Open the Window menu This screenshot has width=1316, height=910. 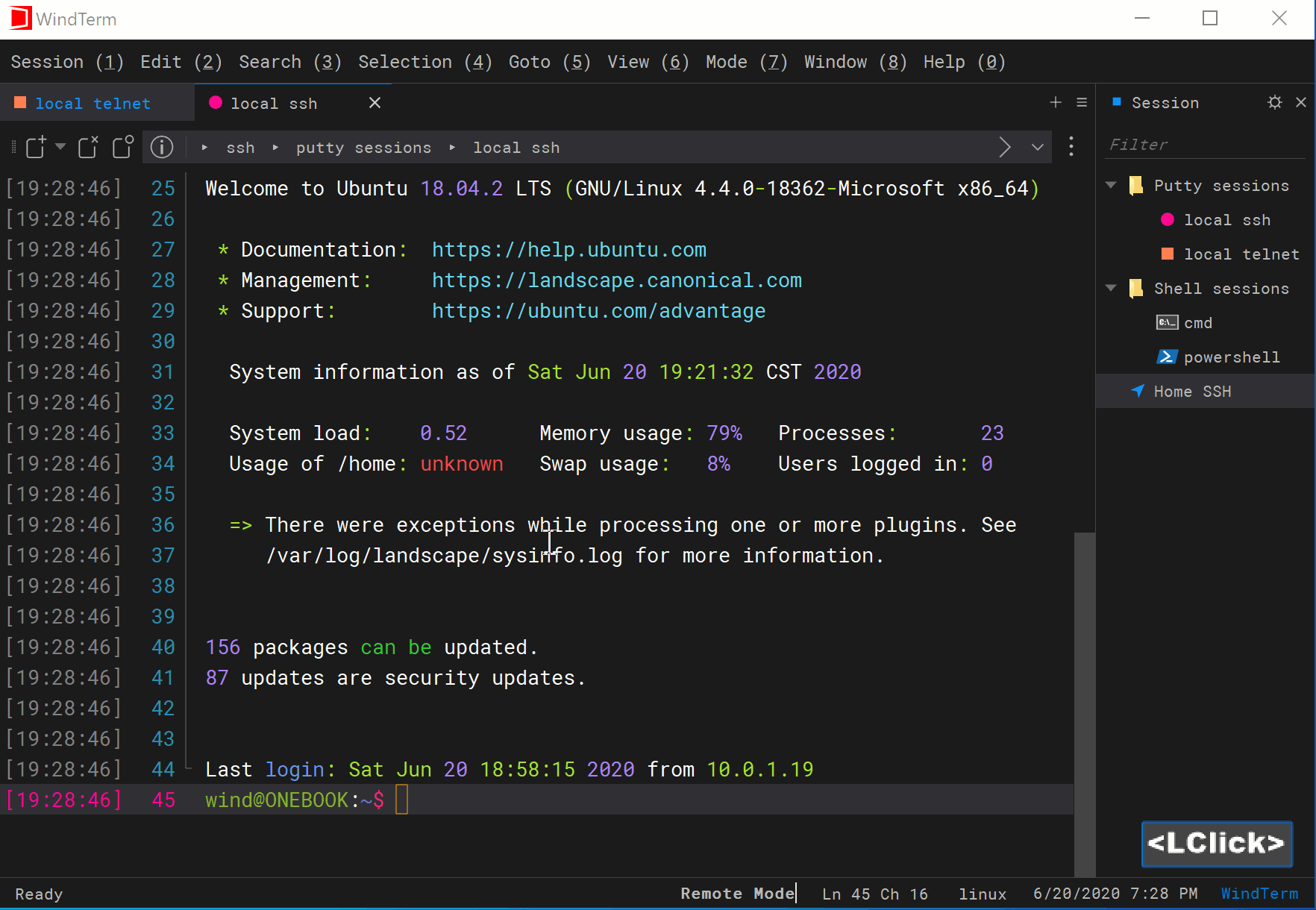click(x=856, y=62)
